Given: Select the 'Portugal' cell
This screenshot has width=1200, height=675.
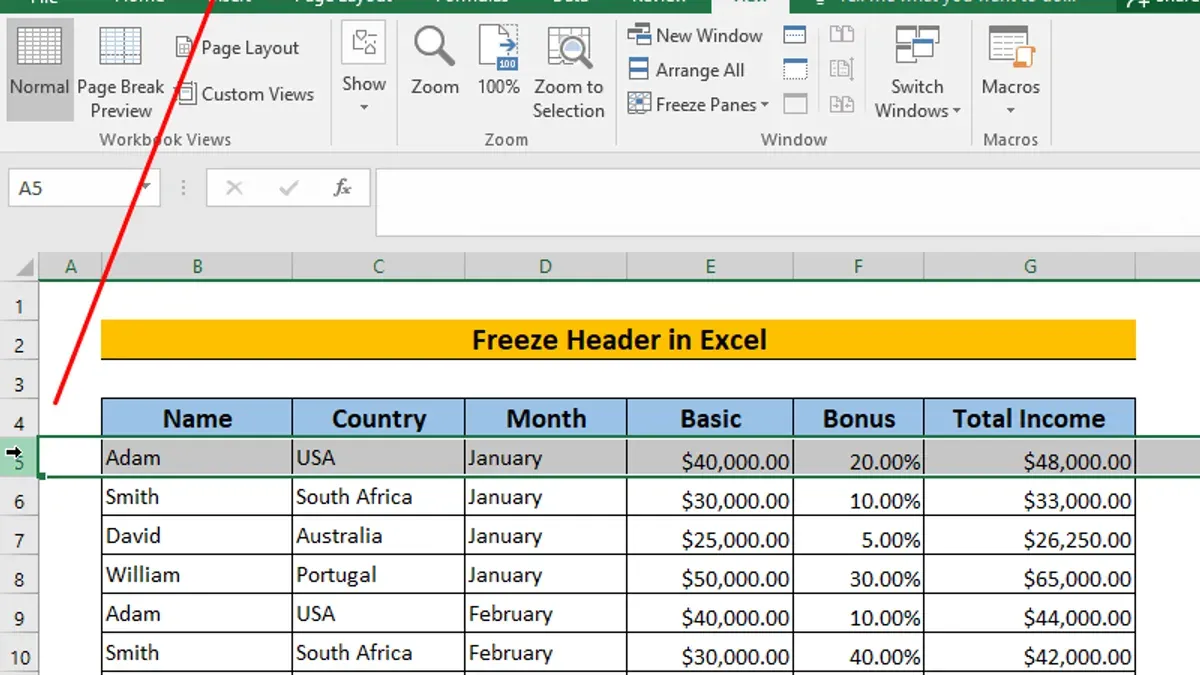Looking at the screenshot, I should point(378,575).
